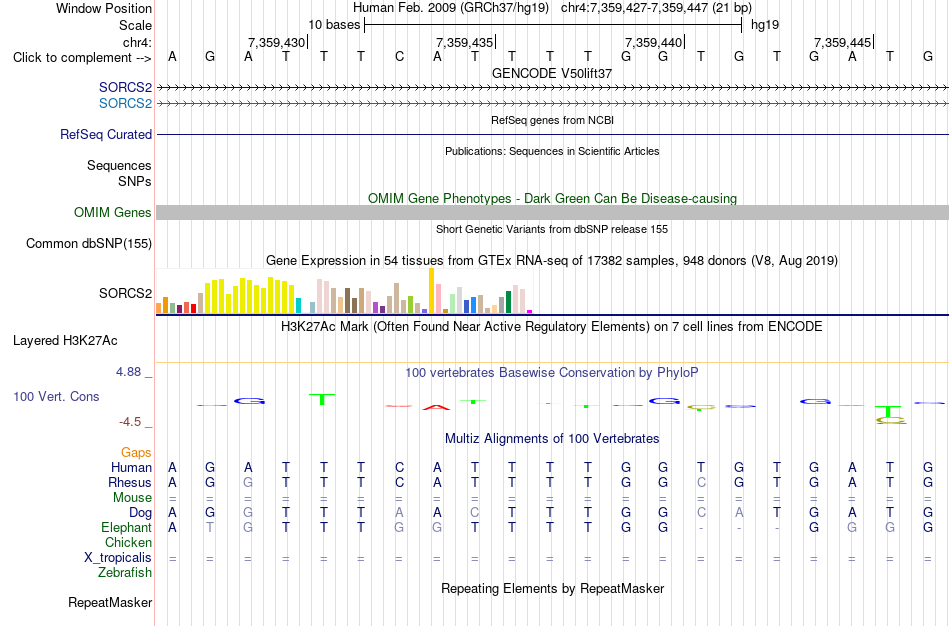Click the 'chr4:' label on the left
This screenshot has height=626, width=950.
coord(138,42)
